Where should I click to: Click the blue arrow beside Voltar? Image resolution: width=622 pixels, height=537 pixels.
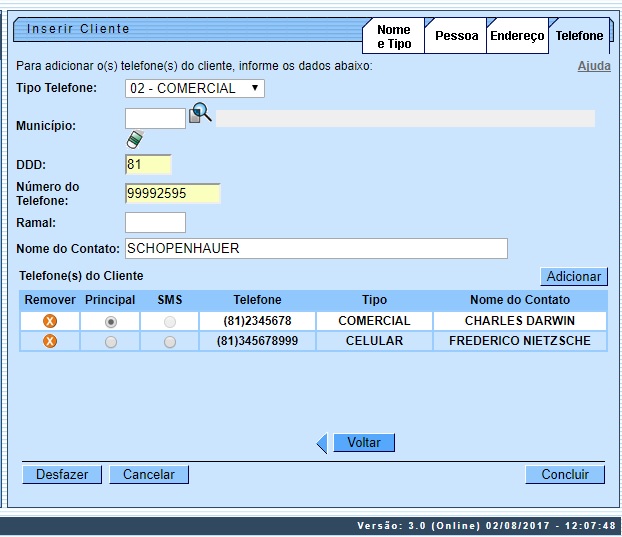[x=322, y=443]
